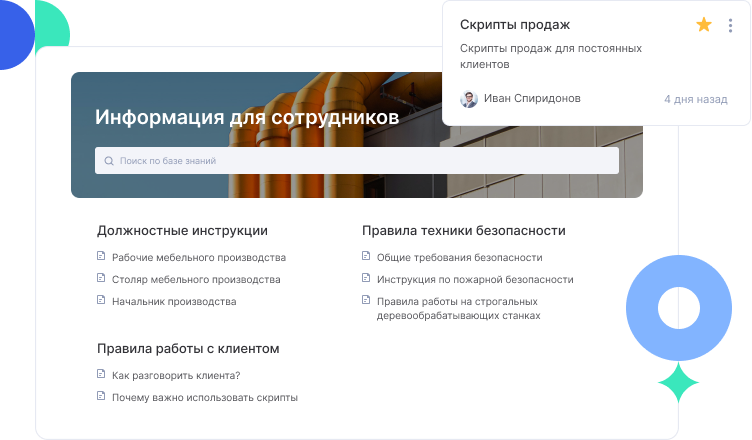Click the search magnifier icon
Image resolution: width=752 pixels, height=440 pixels.
pyautogui.click(x=109, y=160)
